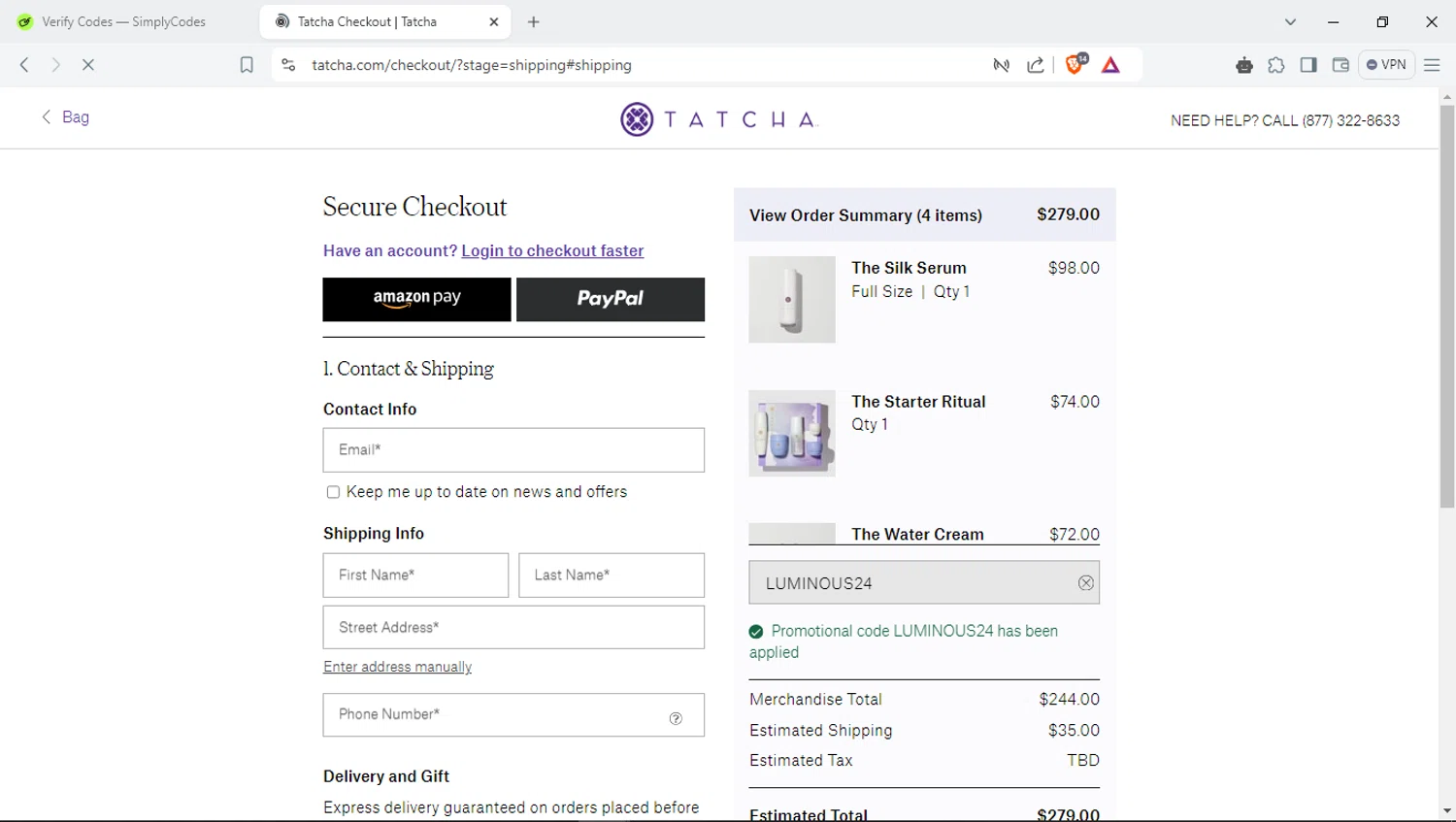This screenshot has height=822, width=1456.
Task: Click the Phone Number field
Action: tap(513, 714)
